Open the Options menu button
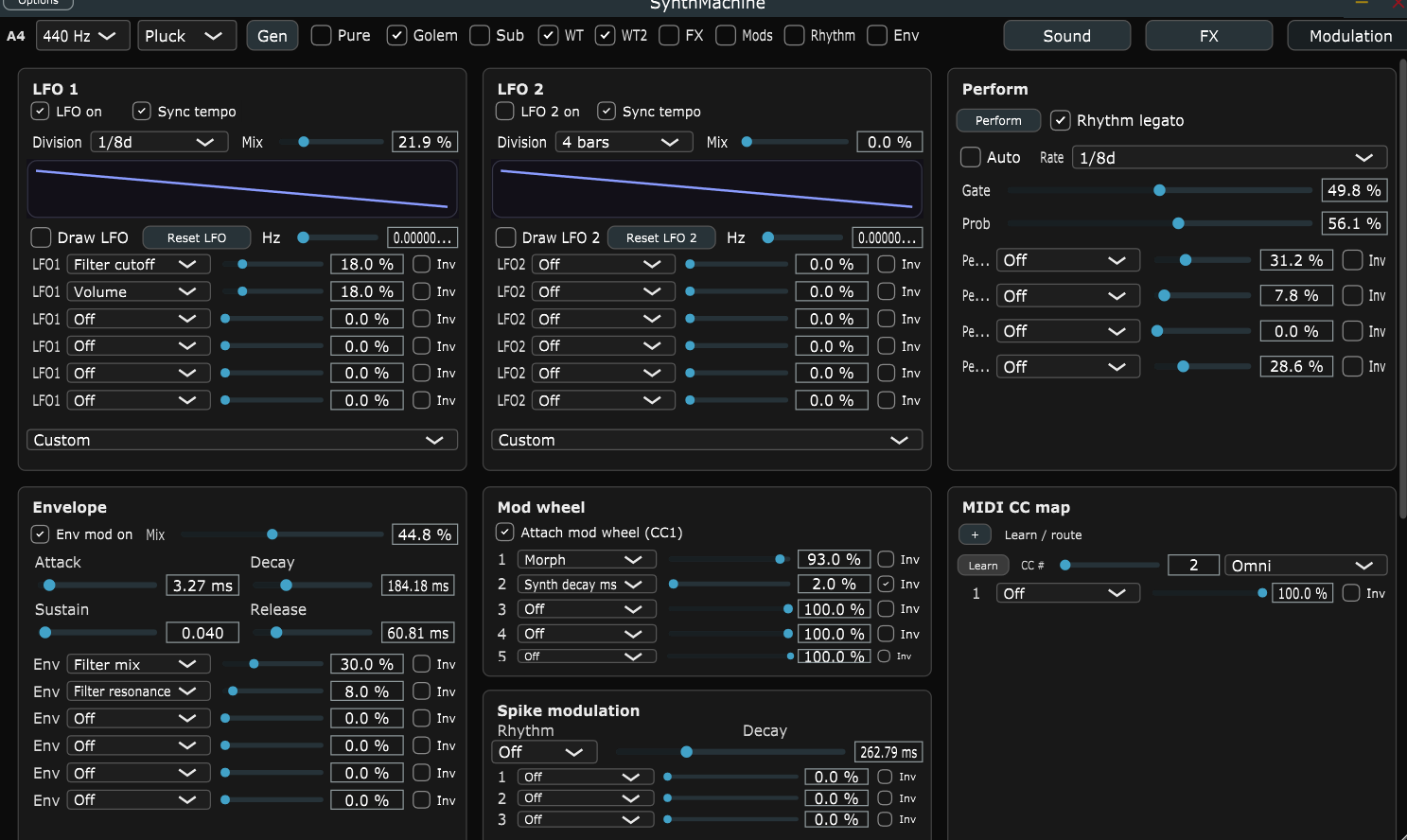Screen dimensions: 1407x840 point(38,3)
